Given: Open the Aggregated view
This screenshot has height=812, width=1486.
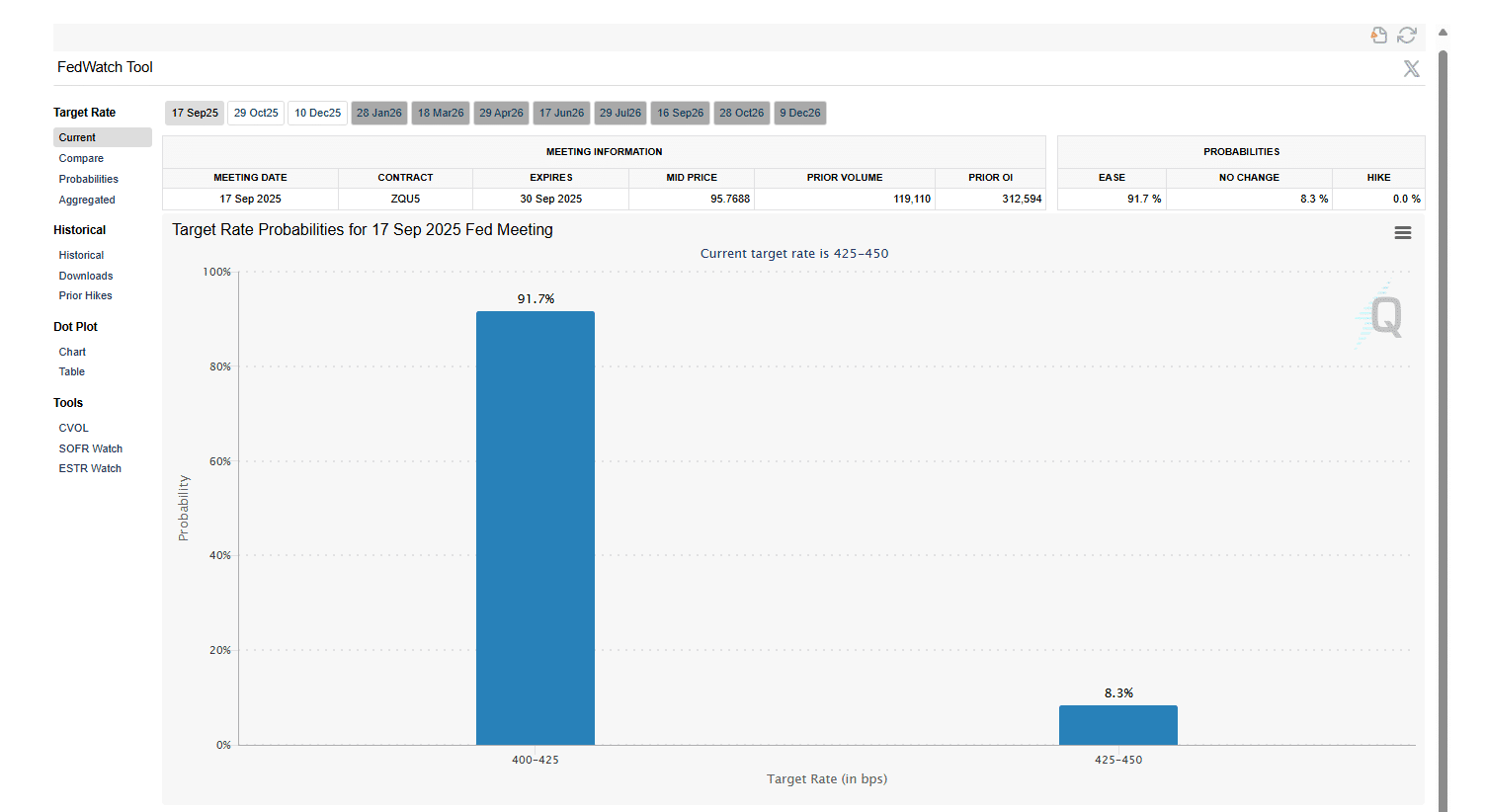Looking at the screenshot, I should (x=87, y=200).
